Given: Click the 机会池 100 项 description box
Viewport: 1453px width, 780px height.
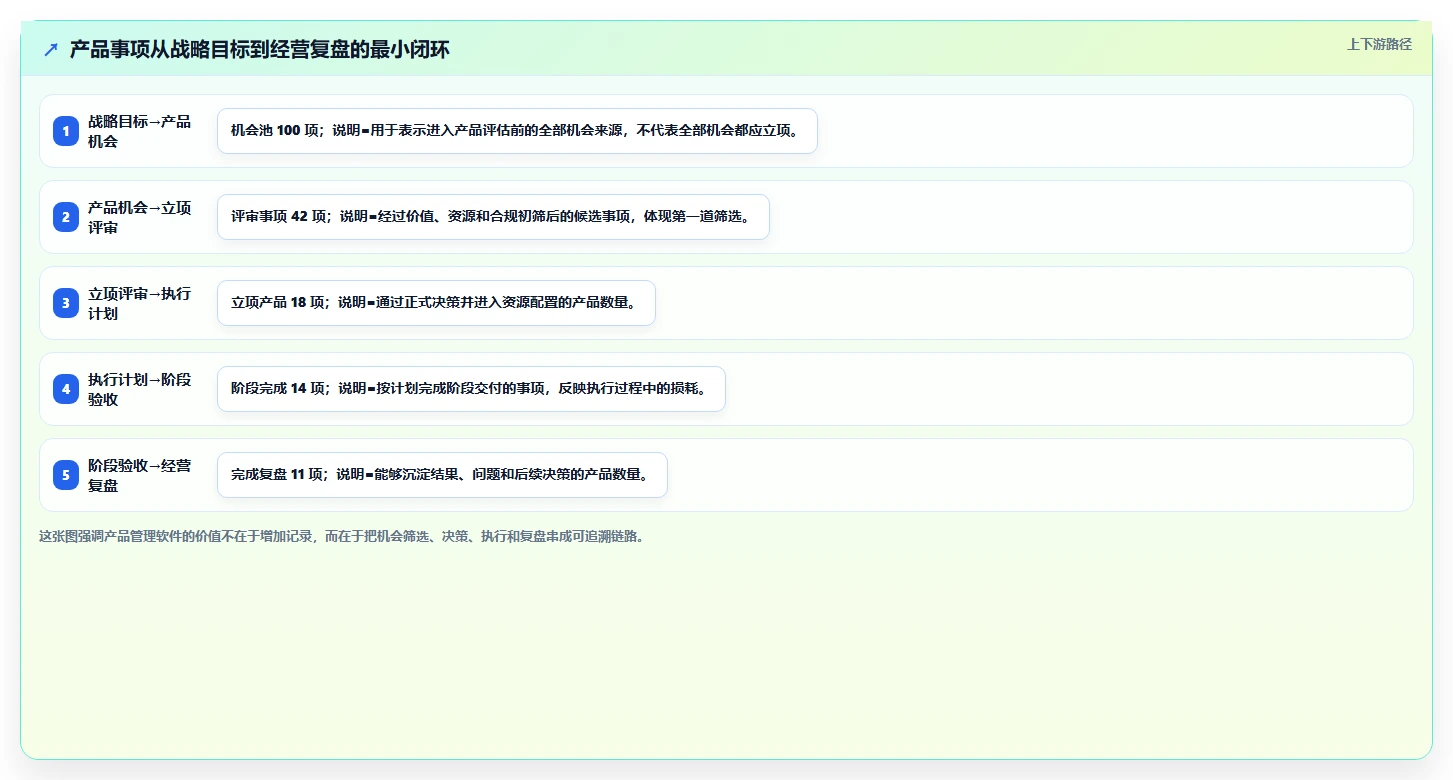Looking at the screenshot, I should (517, 131).
